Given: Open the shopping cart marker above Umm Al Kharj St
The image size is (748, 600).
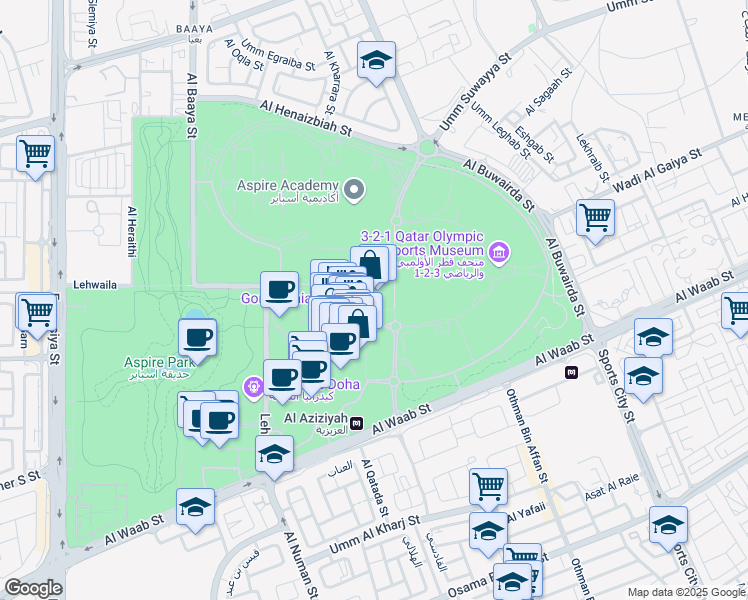Looking at the screenshot, I should (x=488, y=488).
